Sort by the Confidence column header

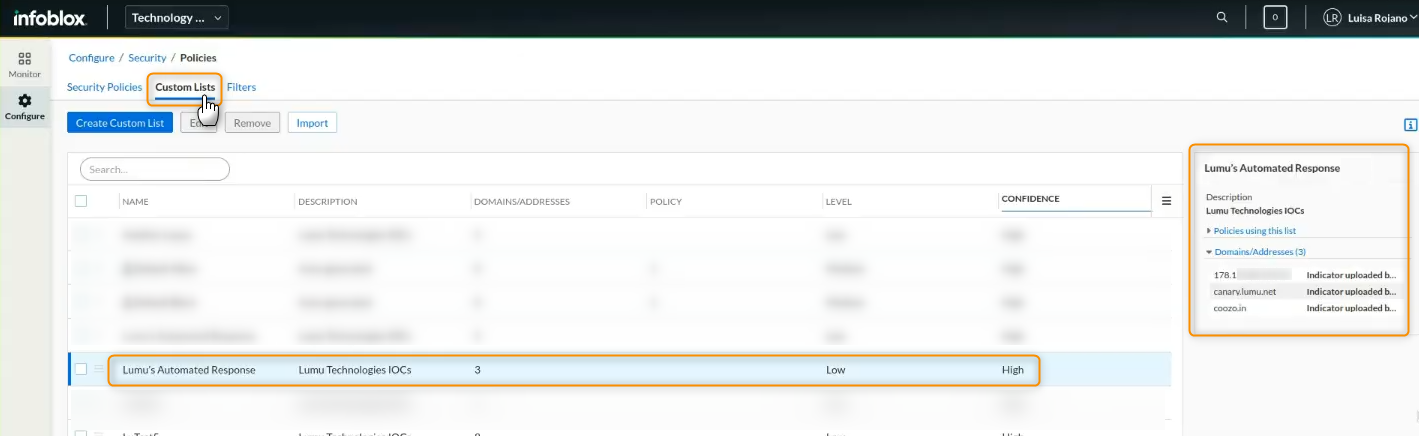[1030, 199]
